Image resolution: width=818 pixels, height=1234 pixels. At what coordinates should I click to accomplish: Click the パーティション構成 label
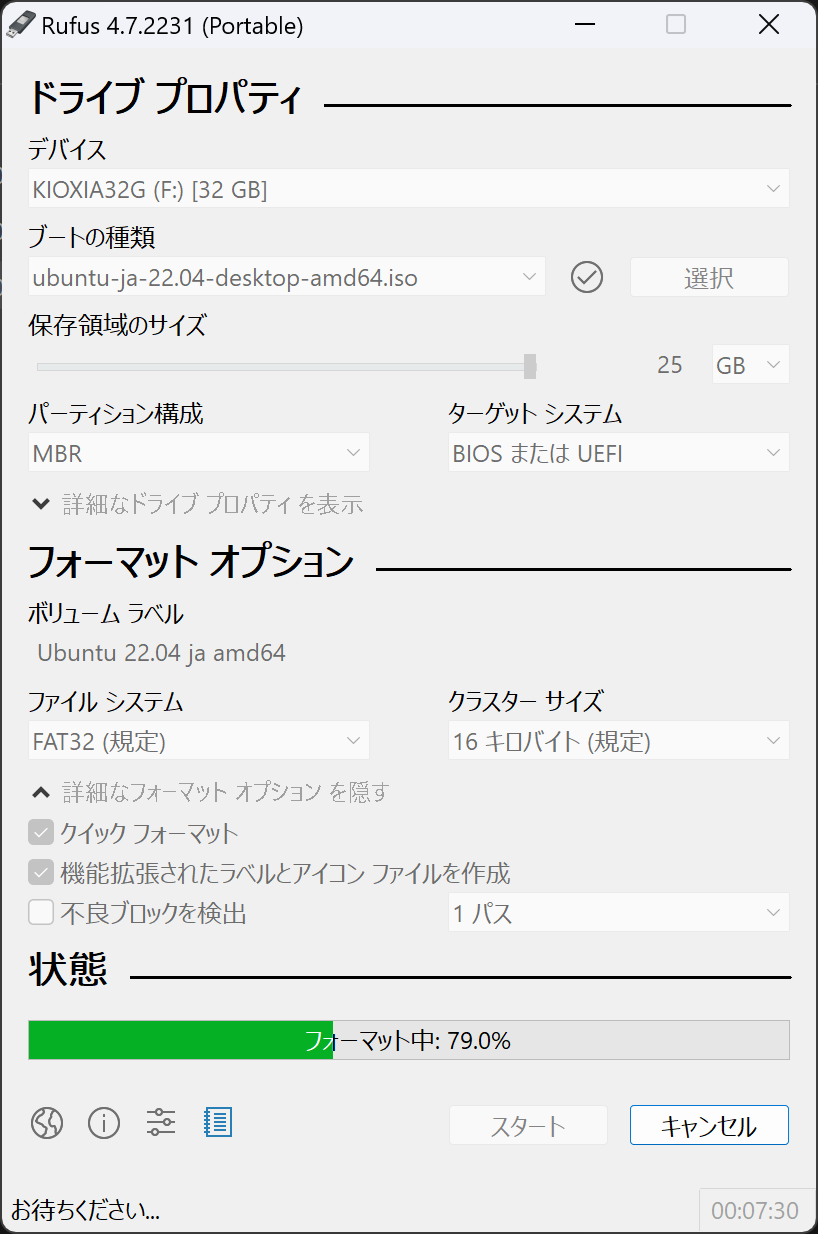[116, 413]
